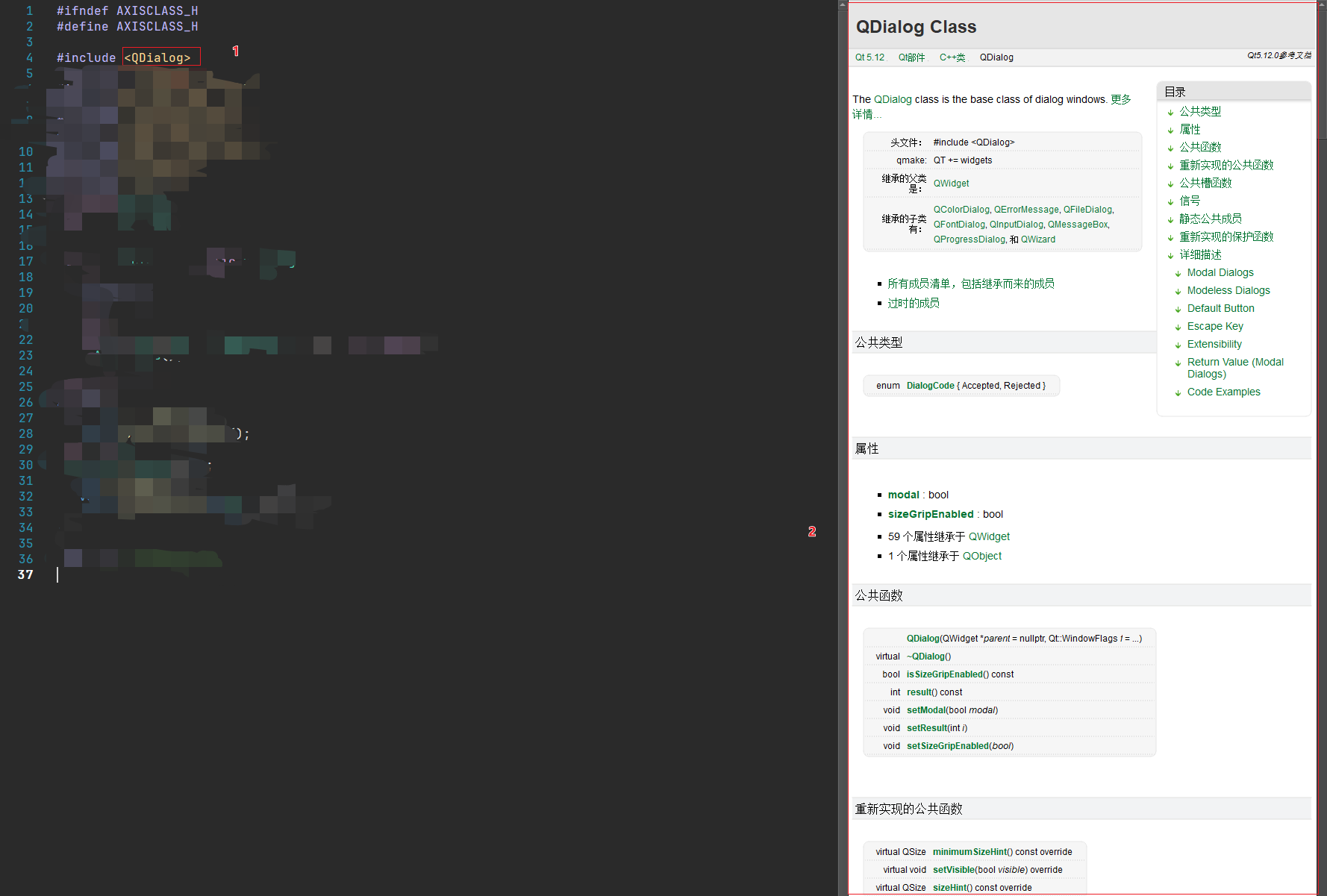Open the 更多详情 link in the description
This screenshot has width=1327, height=896.
(x=1120, y=99)
